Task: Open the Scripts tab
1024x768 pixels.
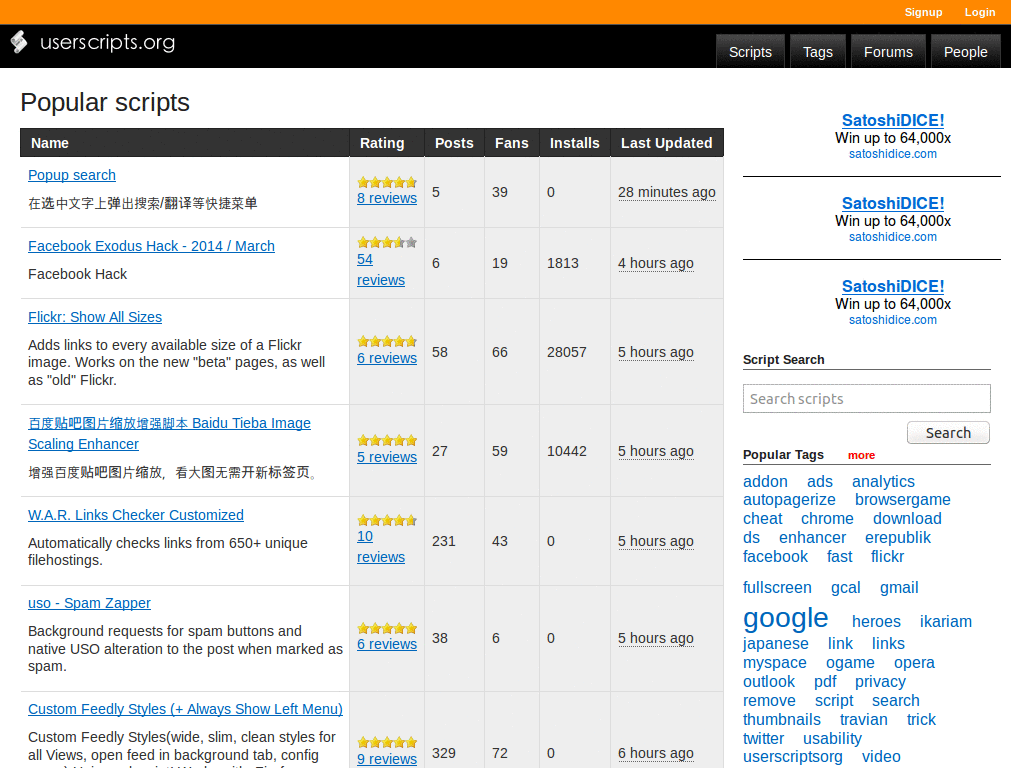Action: pyautogui.click(x=750, y=51)
